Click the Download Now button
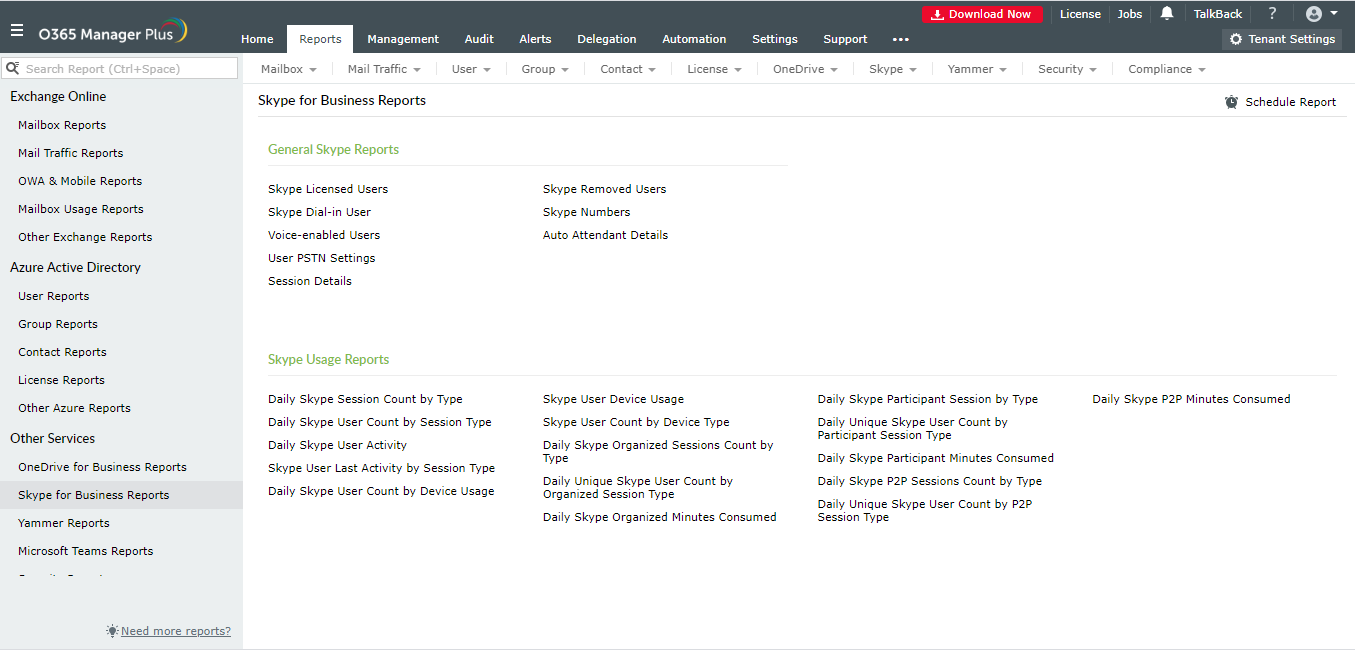Screen dimensions: 1355x651 [982, 14]
